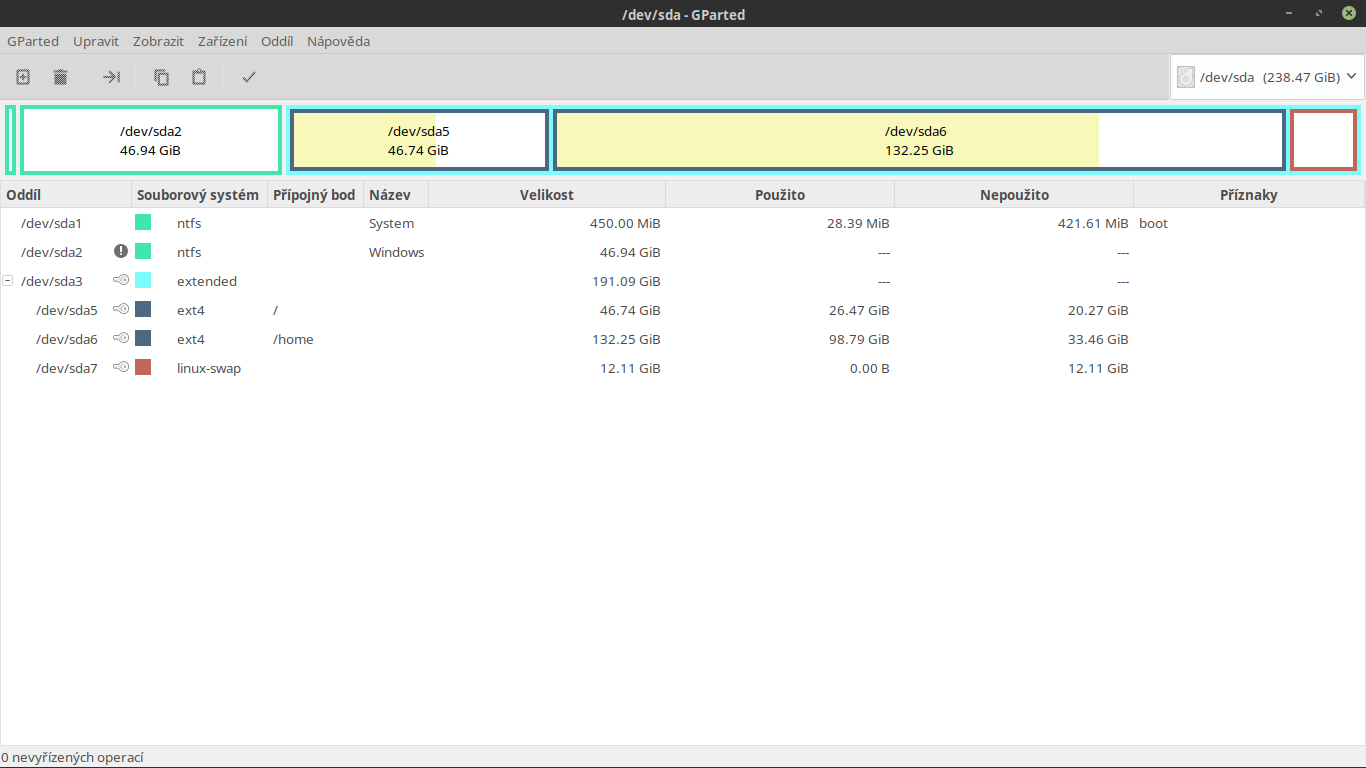The height and width of the screenshot is (768, 1366).
Task: Click the paste partition icon
Action: click(x=199, y=77)
